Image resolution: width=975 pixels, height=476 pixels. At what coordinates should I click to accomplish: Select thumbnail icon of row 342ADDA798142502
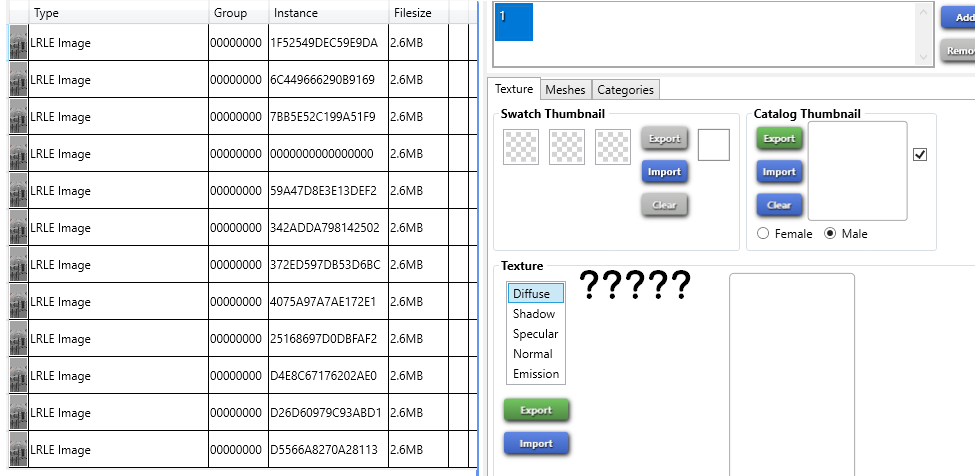coord(19,227)
